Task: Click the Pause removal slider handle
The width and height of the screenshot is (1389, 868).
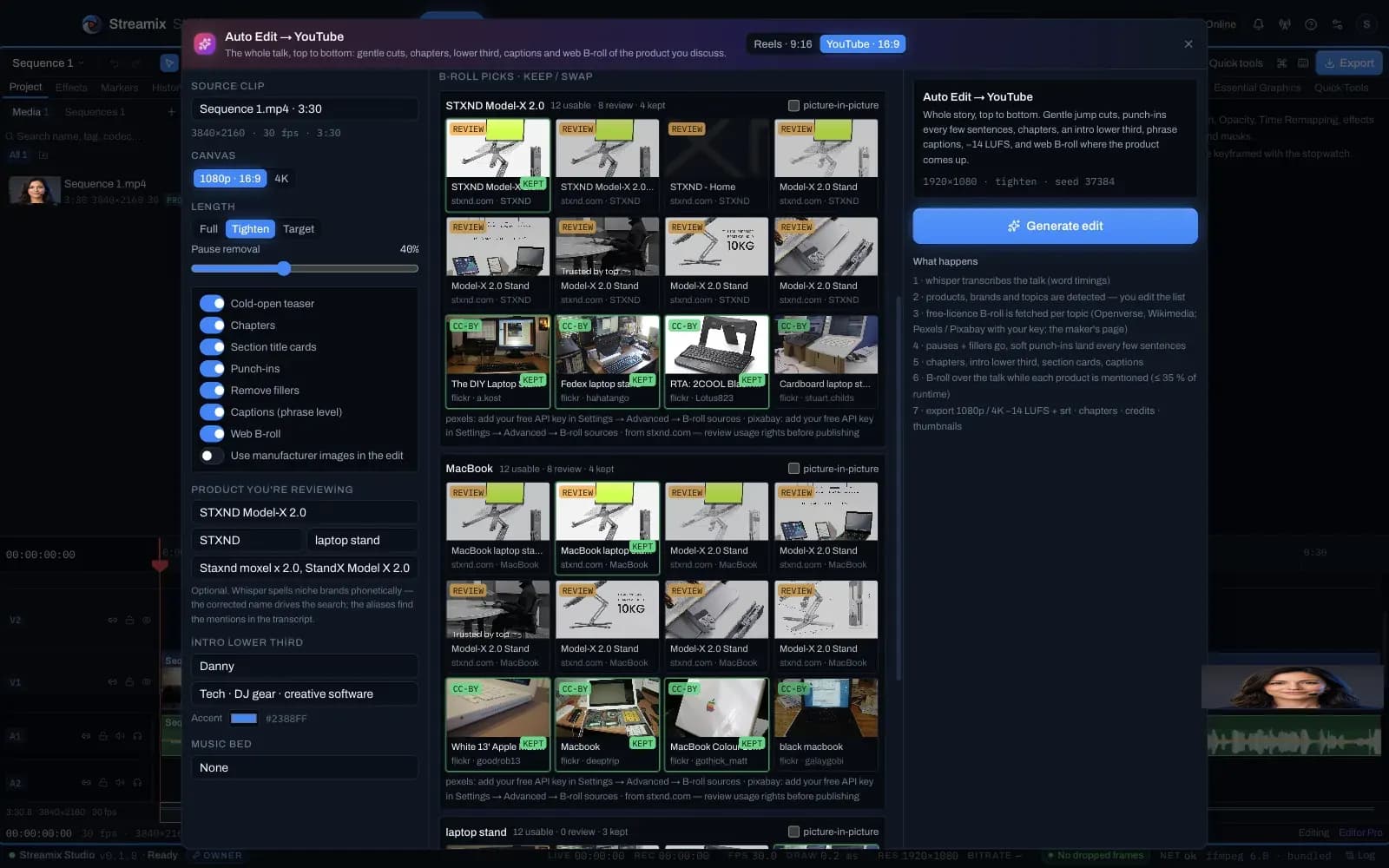Action: 284,268
